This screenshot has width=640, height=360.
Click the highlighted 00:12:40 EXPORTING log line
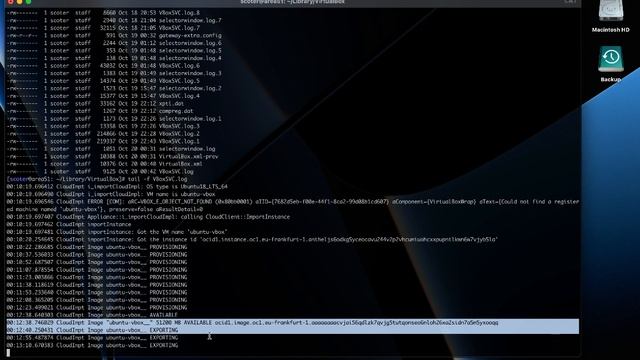pyautogui.click(x=292, y=330)
